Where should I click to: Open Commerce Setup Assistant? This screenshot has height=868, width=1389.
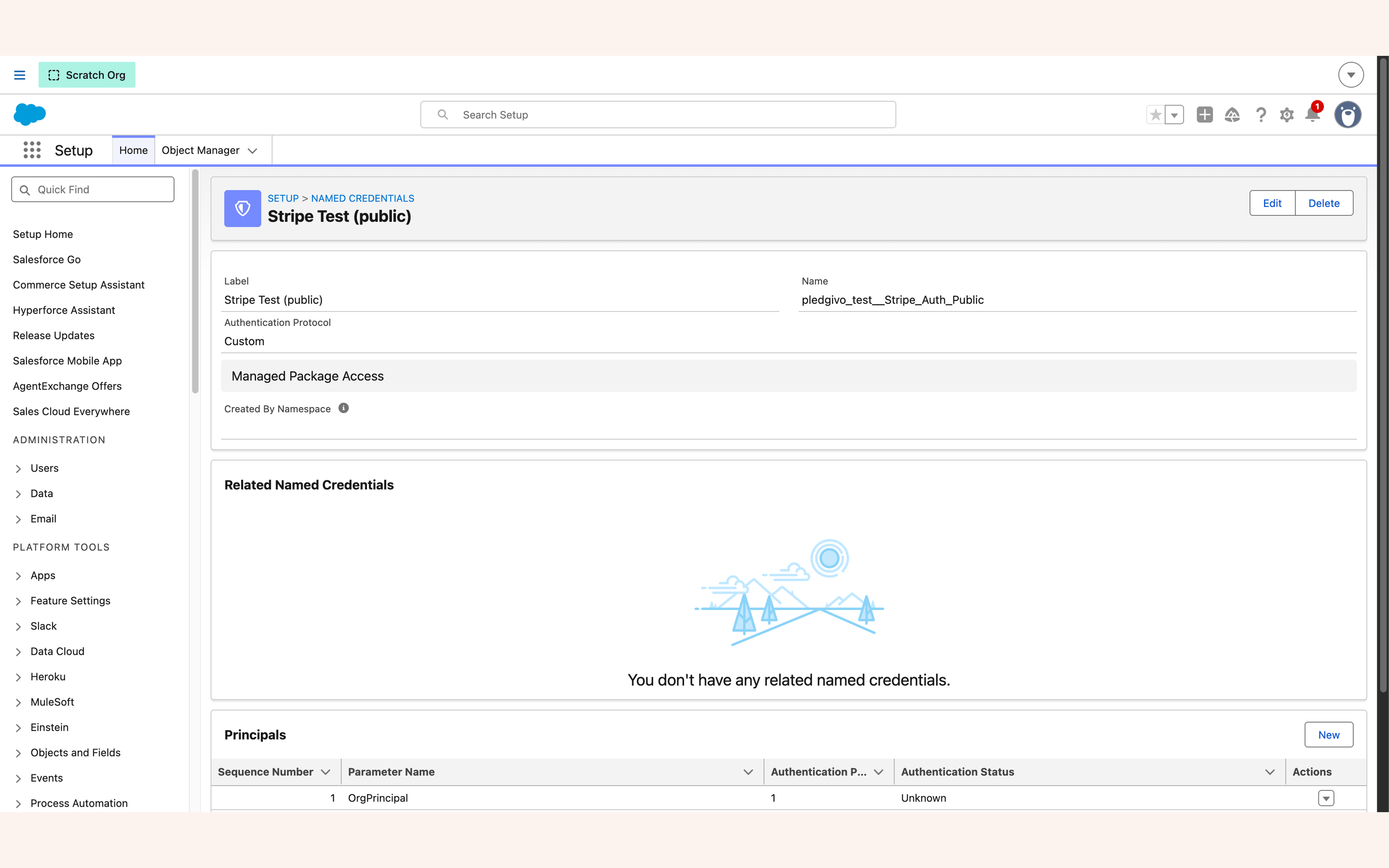79,285
